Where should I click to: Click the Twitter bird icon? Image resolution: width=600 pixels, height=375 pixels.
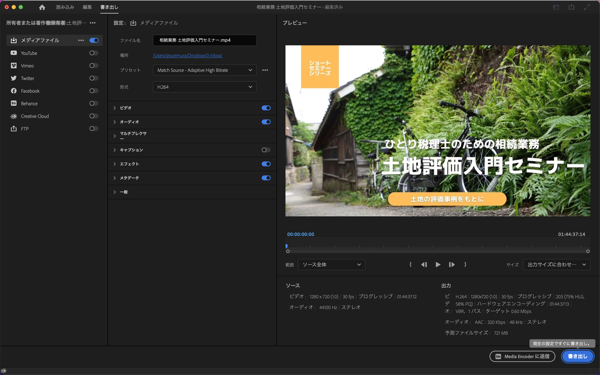coord(14,78)
